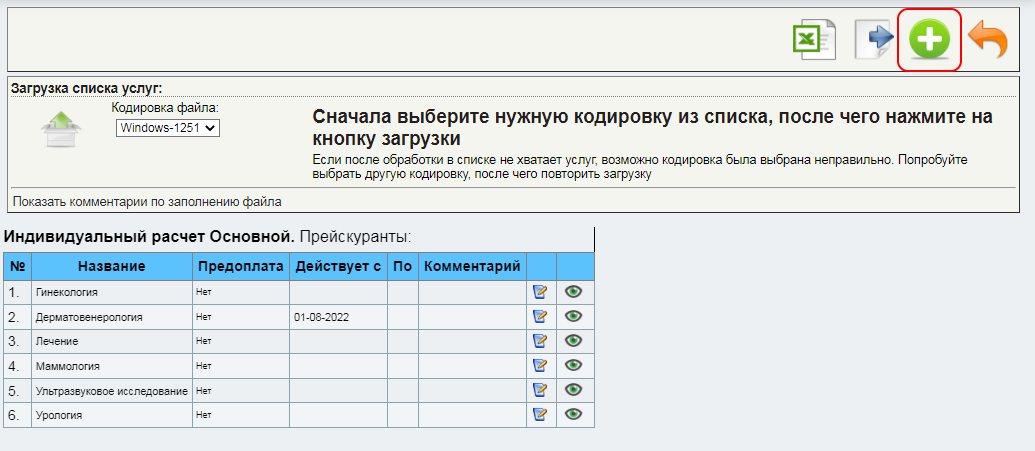Edit the Дерматовенерология price list

tap(541, 316)
